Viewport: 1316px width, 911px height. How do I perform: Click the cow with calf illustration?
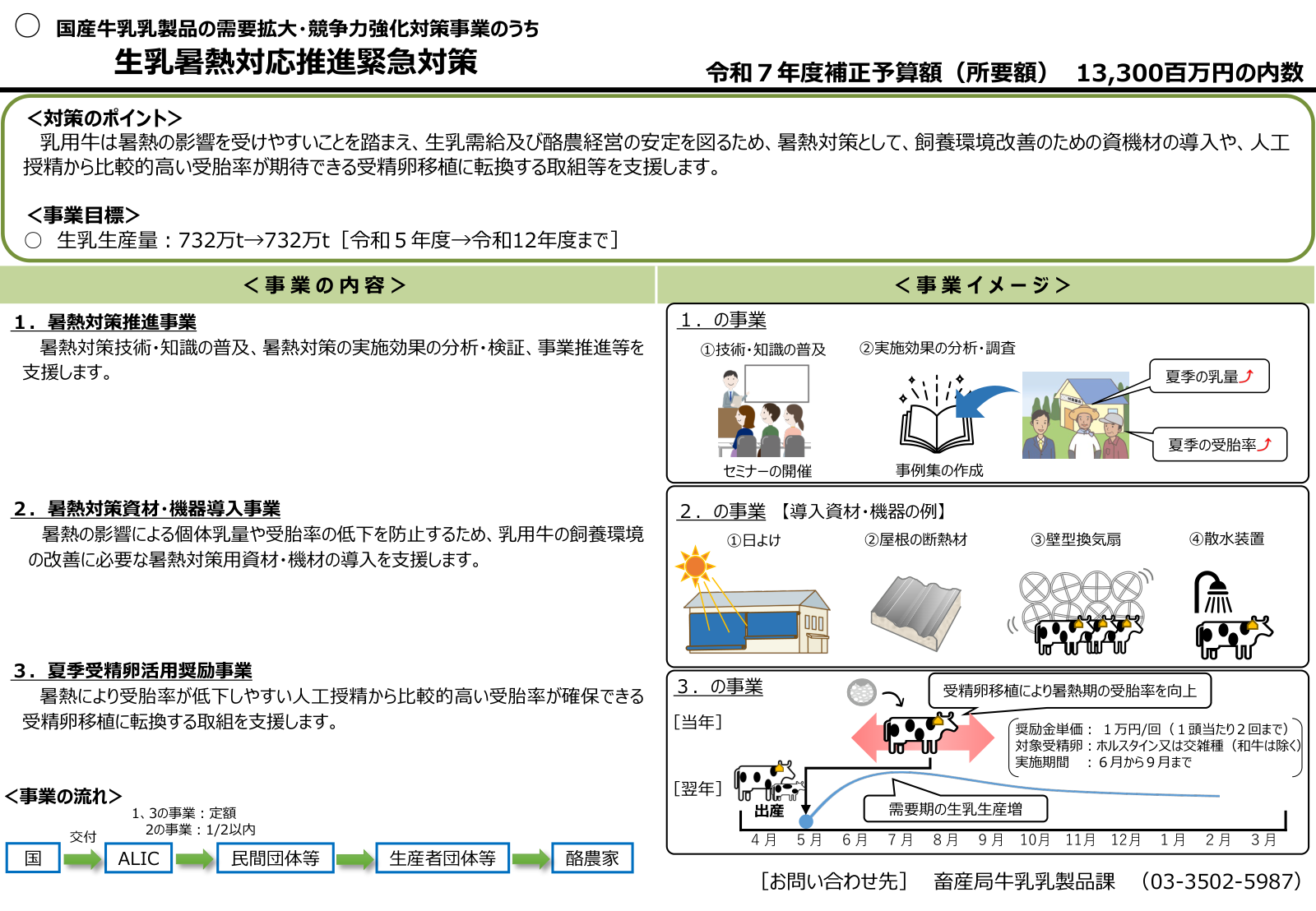tap(769, 781)
